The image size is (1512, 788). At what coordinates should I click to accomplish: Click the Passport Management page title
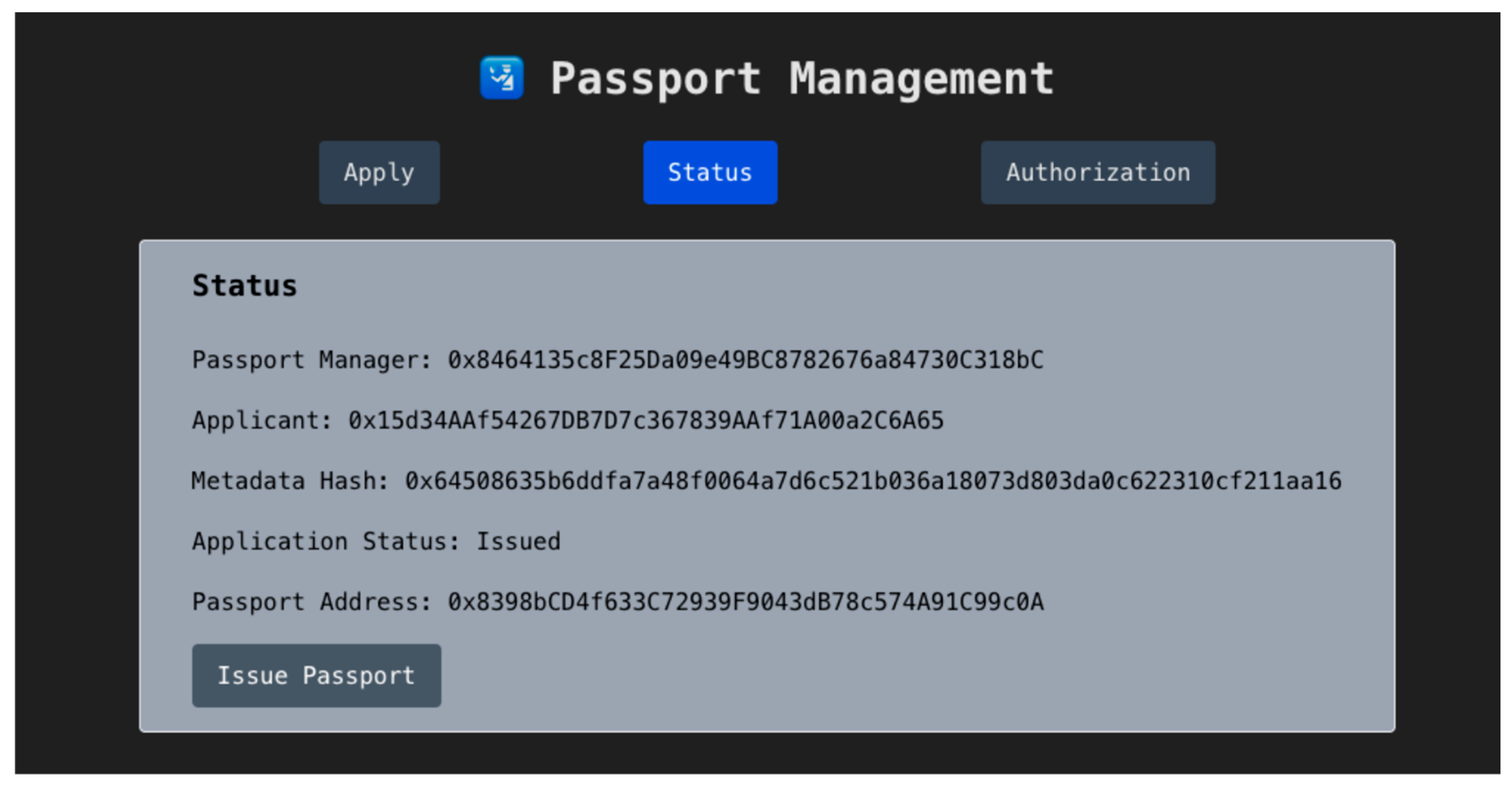point(801,79)
